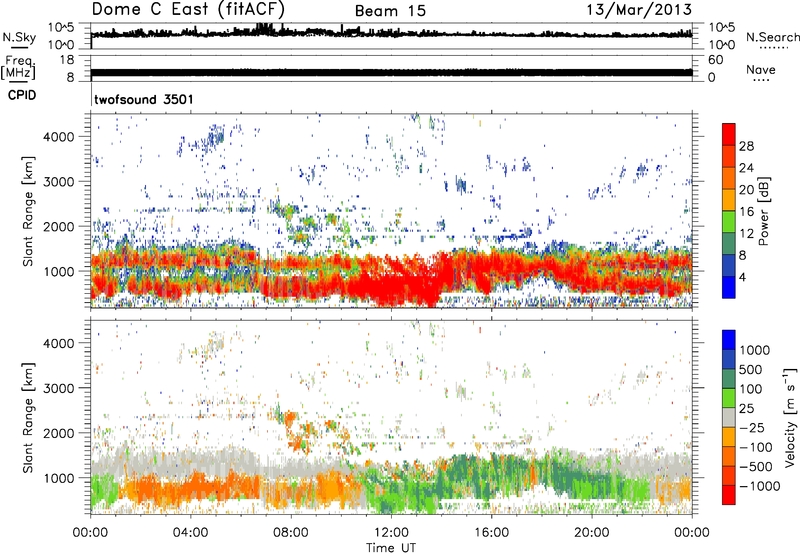
Task: Click the red top of power color bar
Action: click(729, 134)
